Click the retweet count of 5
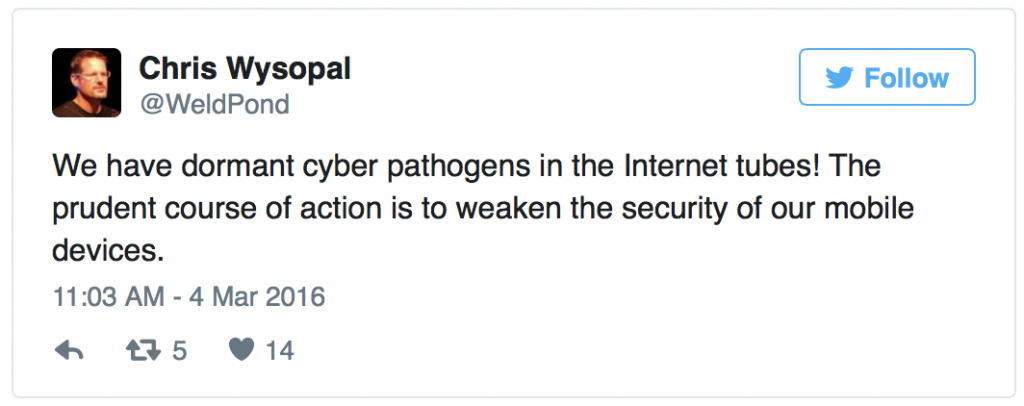Viewport: 1024px width, 406px height. tap(178, 350)
